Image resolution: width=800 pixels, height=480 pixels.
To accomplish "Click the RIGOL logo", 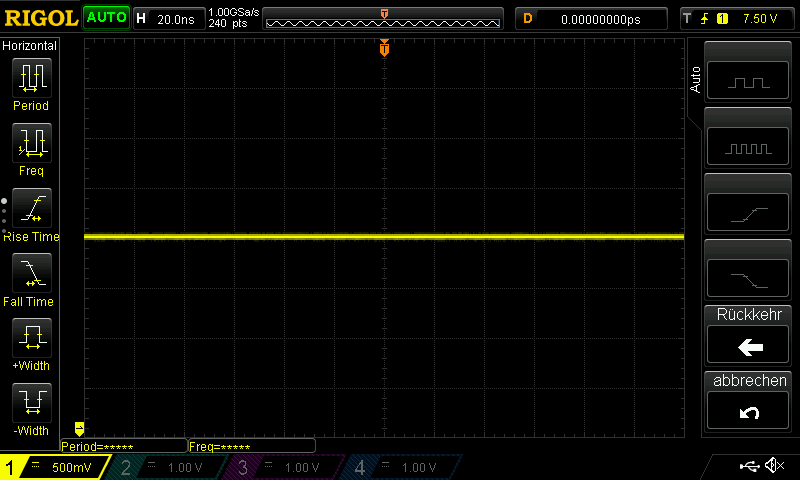I will tap(41, 18).
